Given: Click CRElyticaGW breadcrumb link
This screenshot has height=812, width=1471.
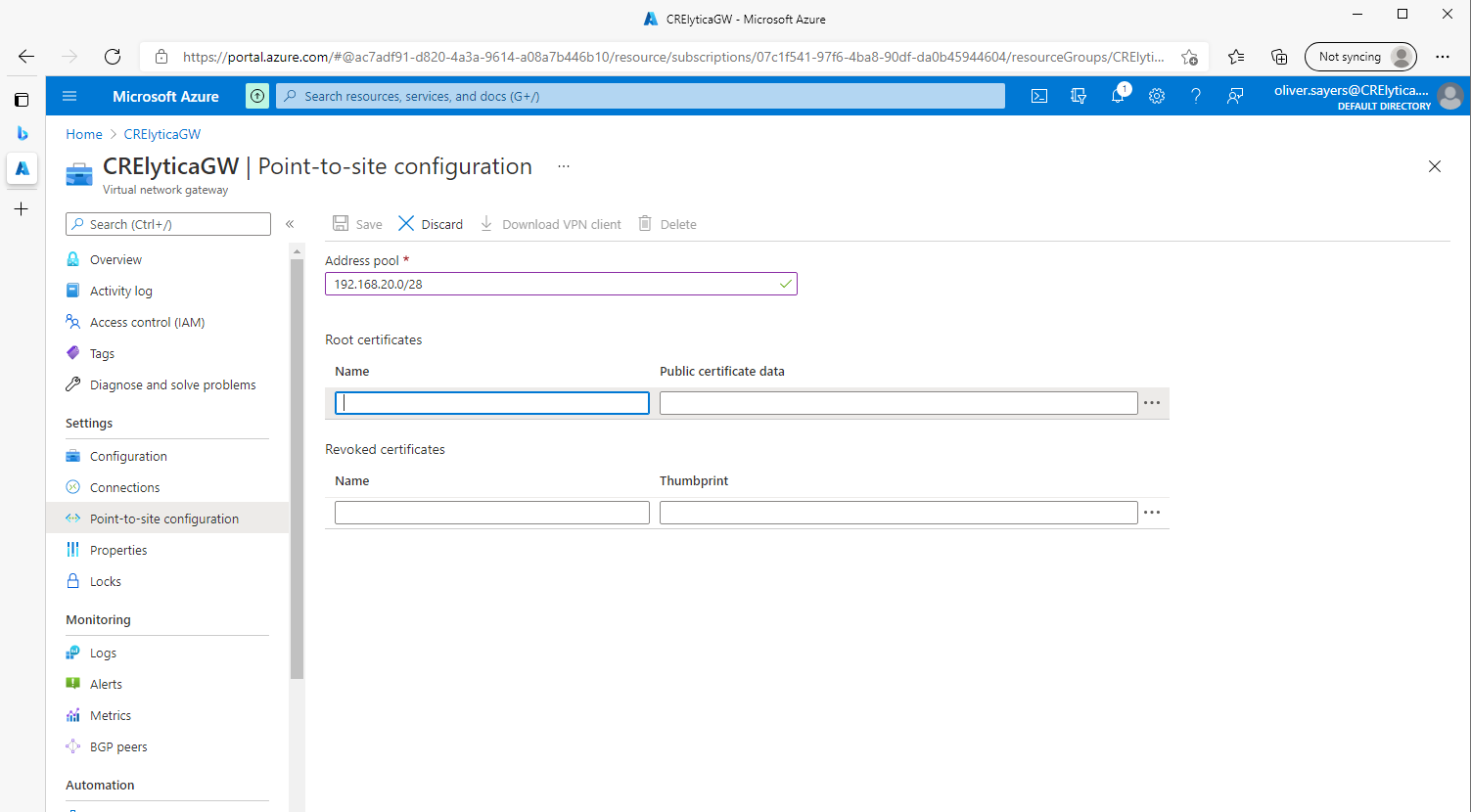Looking at the screenshot, I should click(162, 134).
